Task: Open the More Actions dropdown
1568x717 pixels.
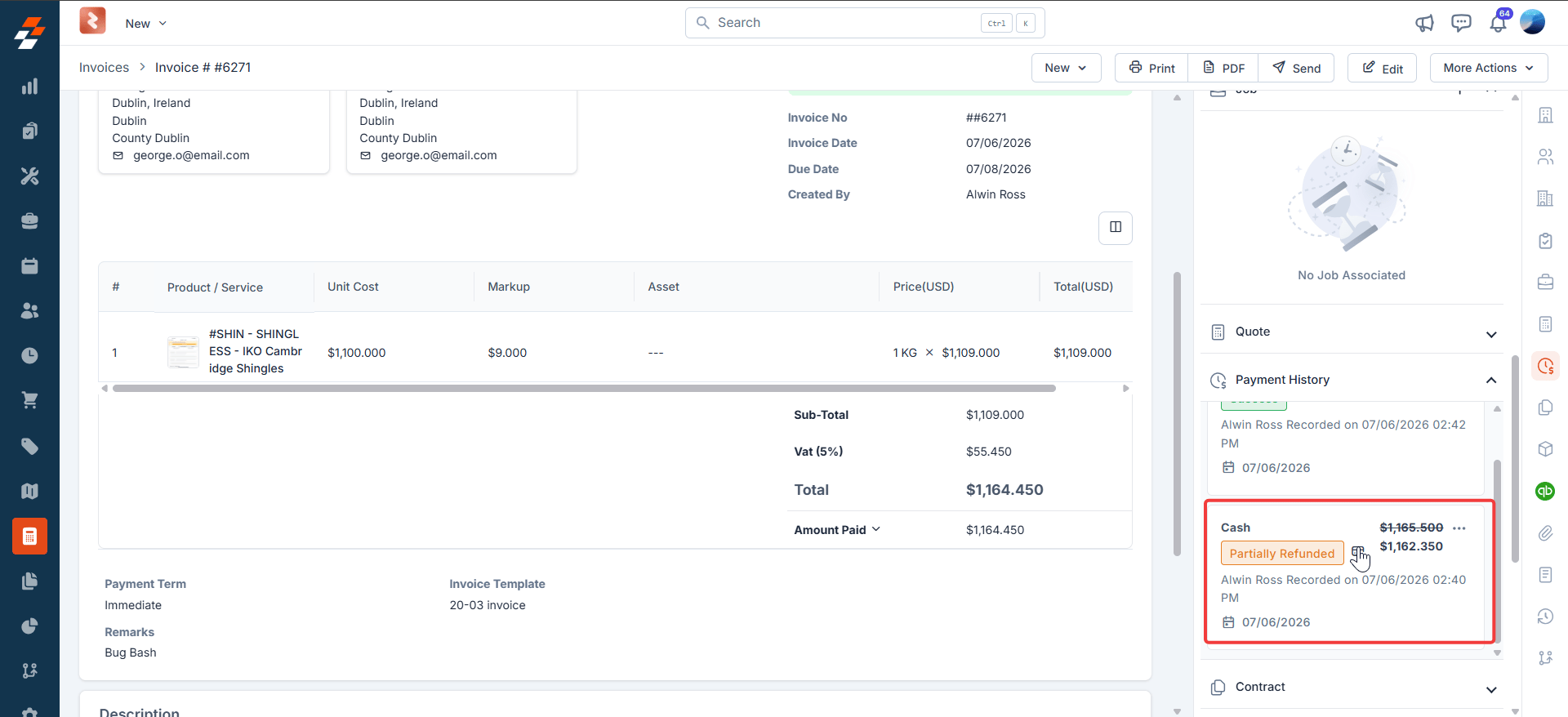Action: pos(1488,68)
